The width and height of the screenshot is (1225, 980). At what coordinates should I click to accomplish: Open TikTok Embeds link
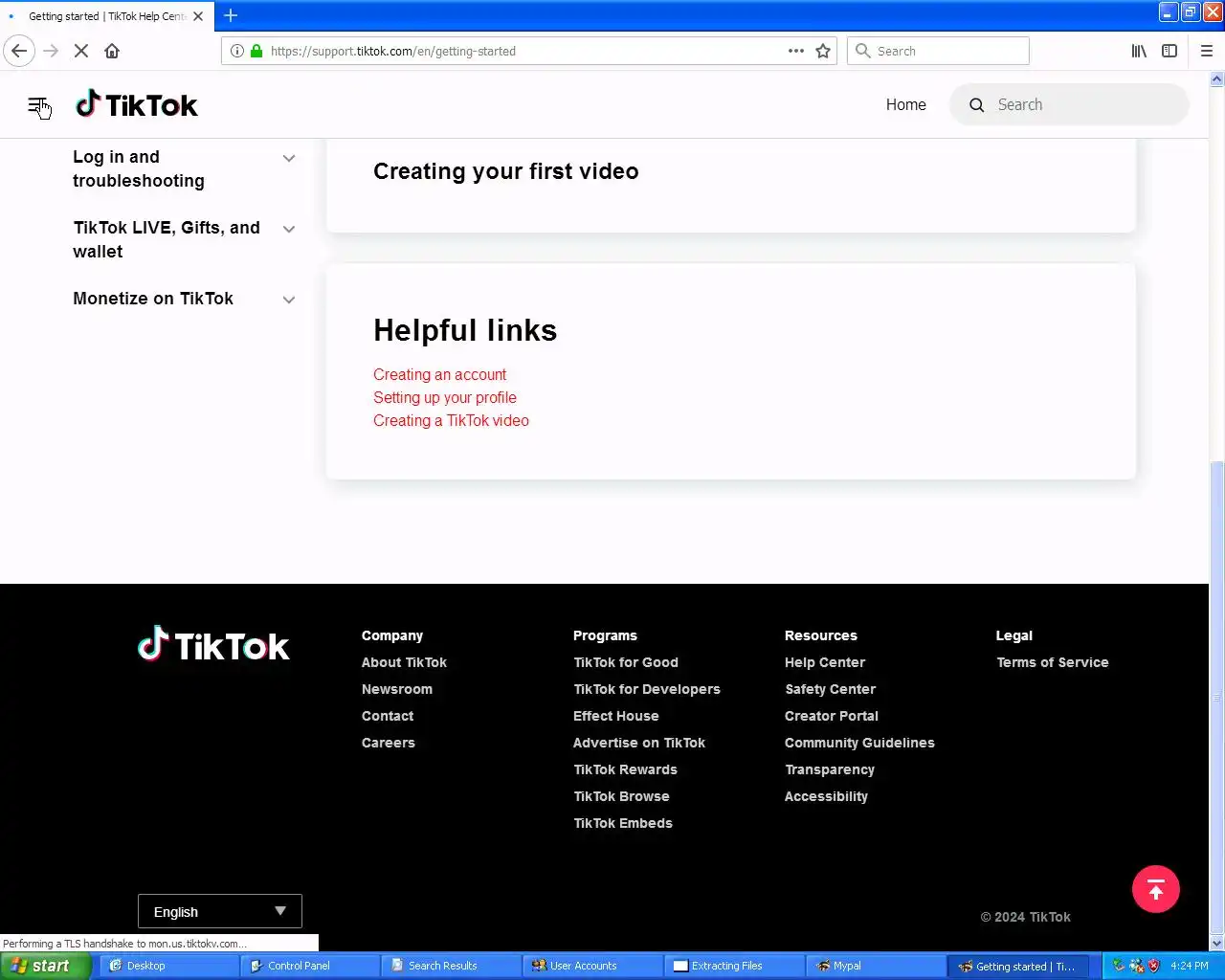click(623, 823)
